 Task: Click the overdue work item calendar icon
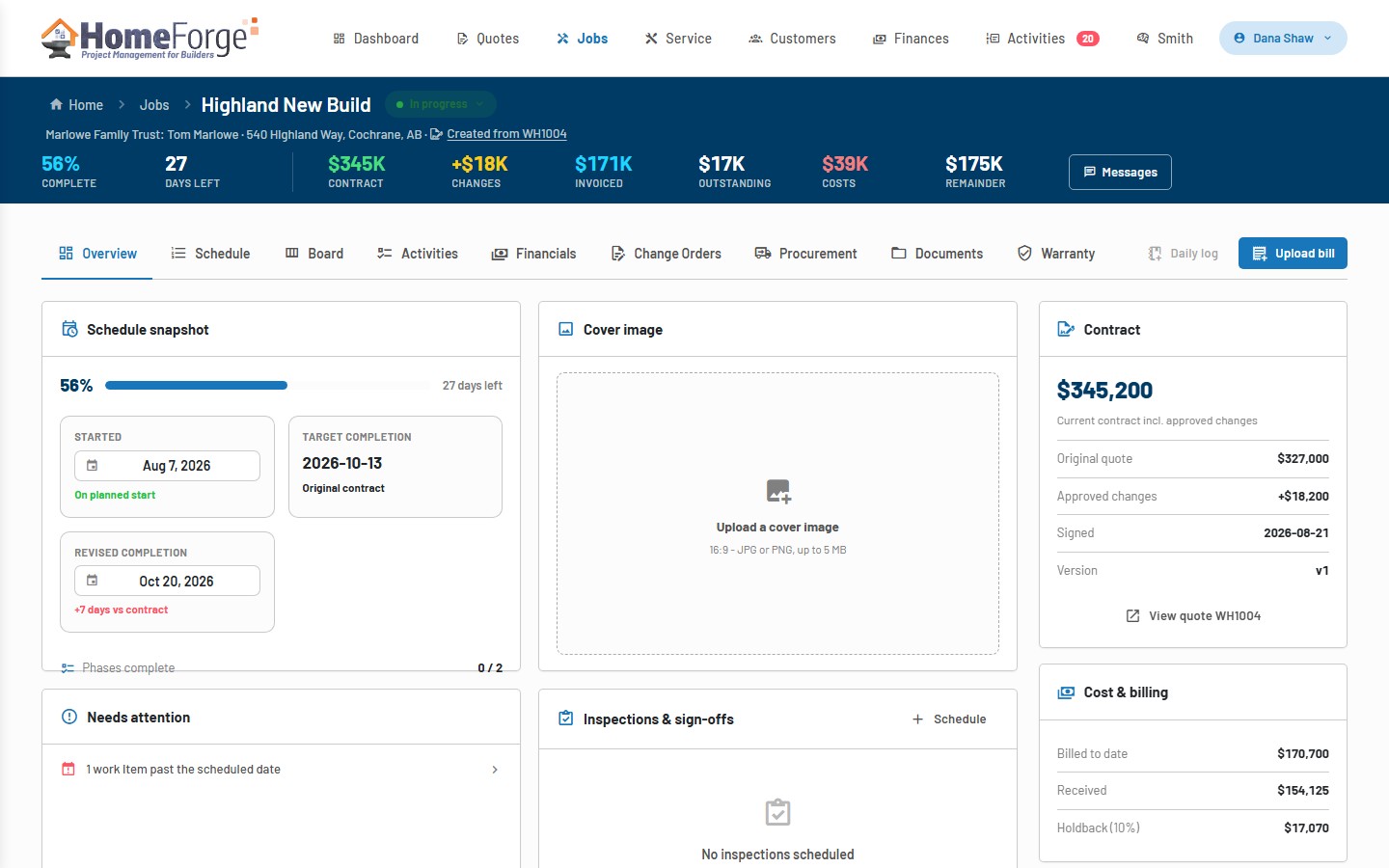[x=68, y=769]
